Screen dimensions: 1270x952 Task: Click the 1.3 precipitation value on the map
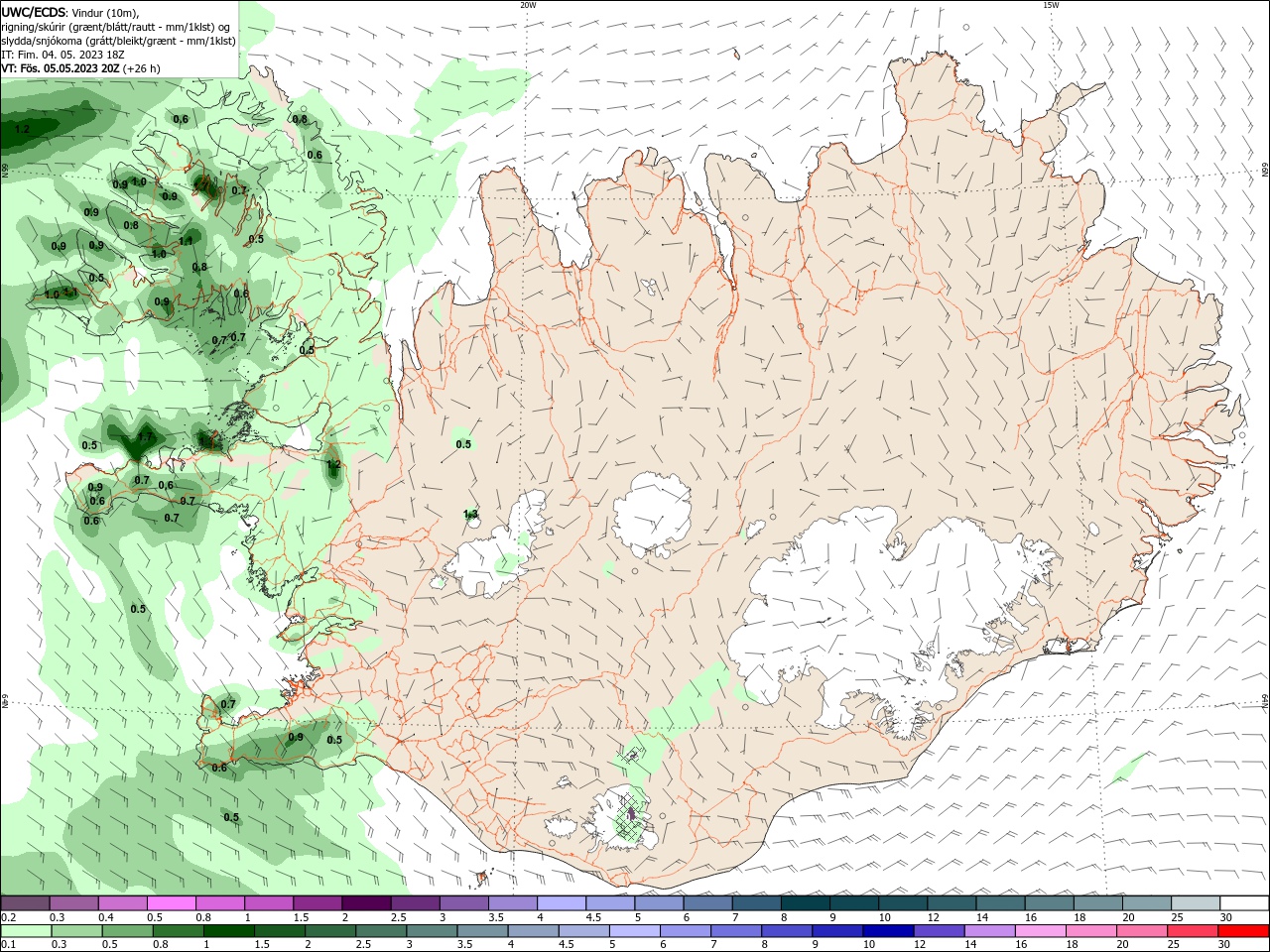470,514
